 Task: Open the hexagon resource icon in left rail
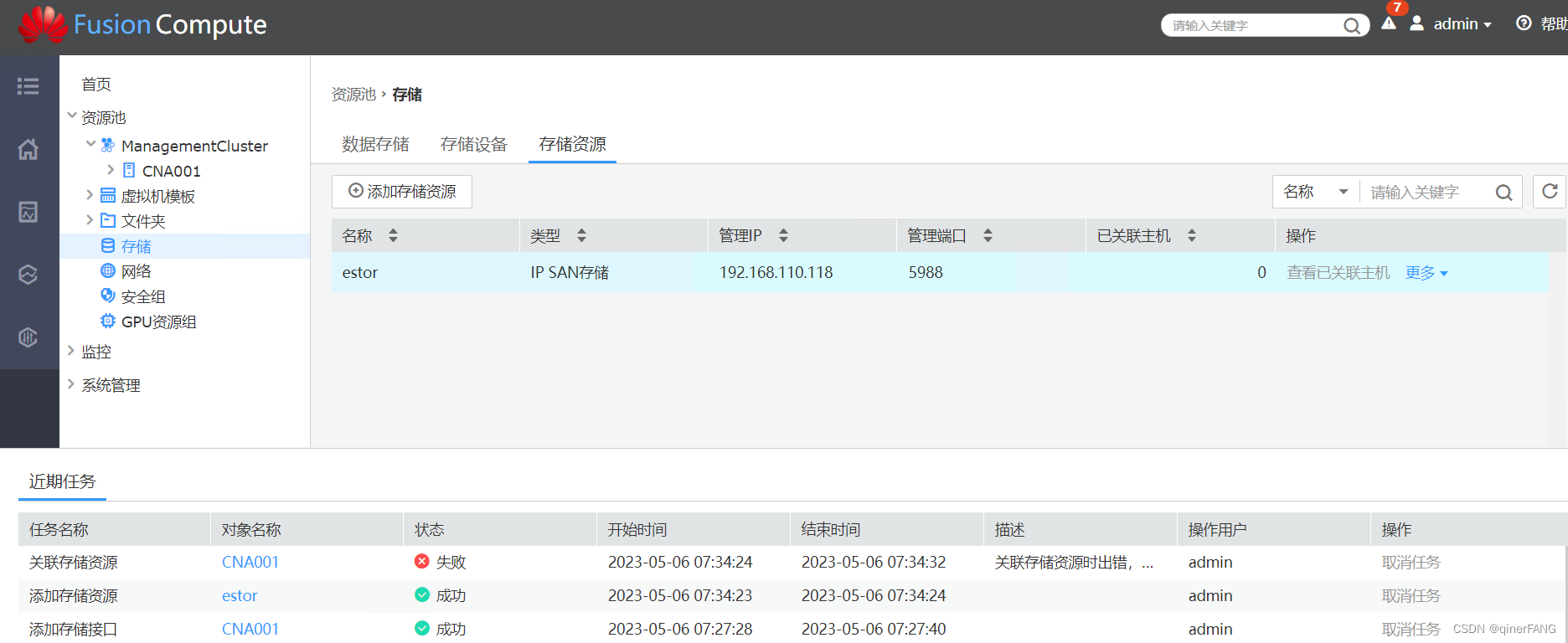[28, 275]
